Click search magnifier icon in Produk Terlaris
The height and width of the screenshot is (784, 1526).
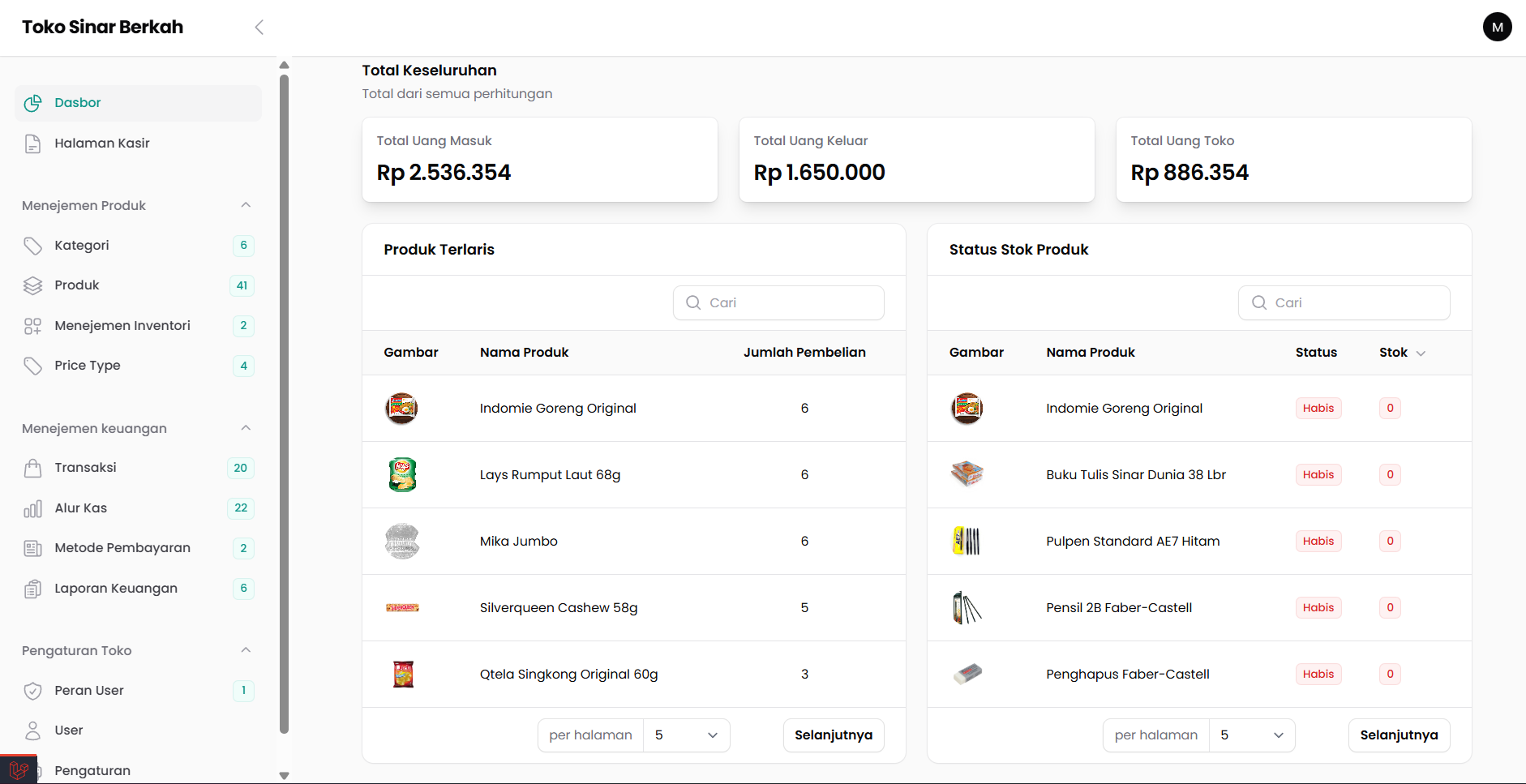(x=693, y=302)
